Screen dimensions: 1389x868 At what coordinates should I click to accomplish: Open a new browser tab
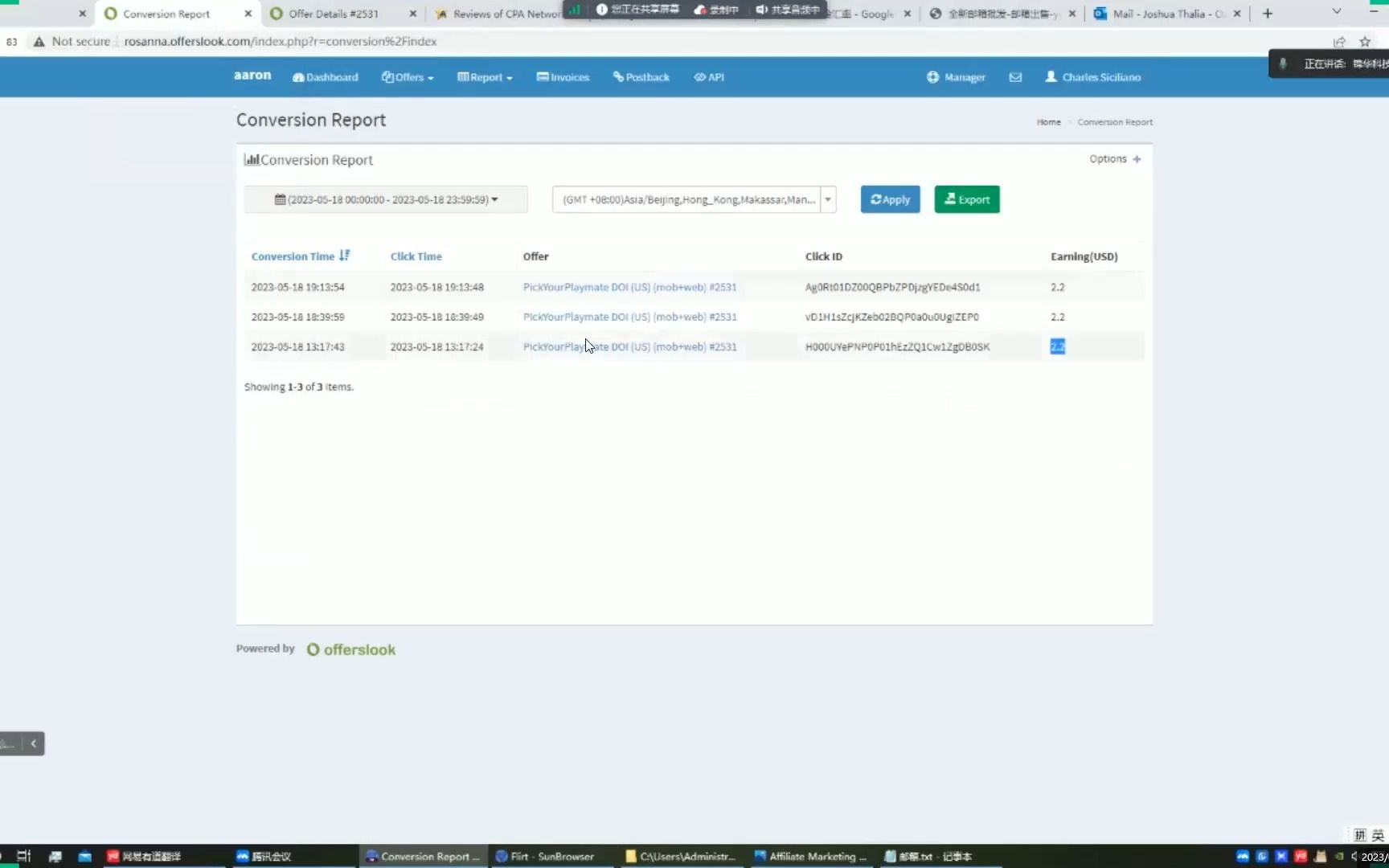(1268, 14)
